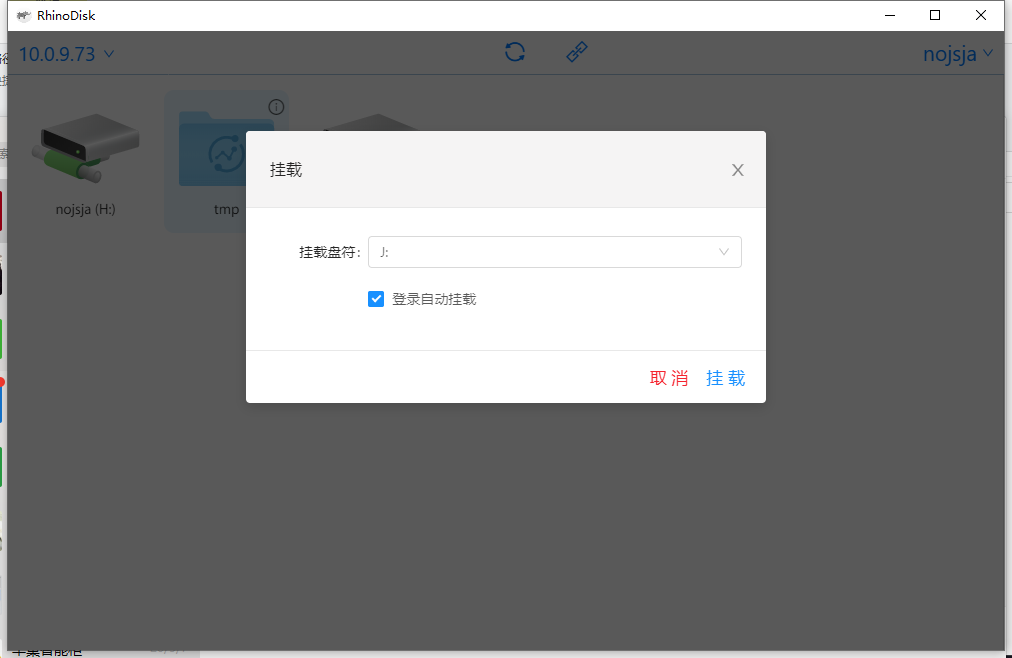Screen dimensions: 1012x658
Task: Close the RhinoDisk application window
Action: tap(981, 15)
